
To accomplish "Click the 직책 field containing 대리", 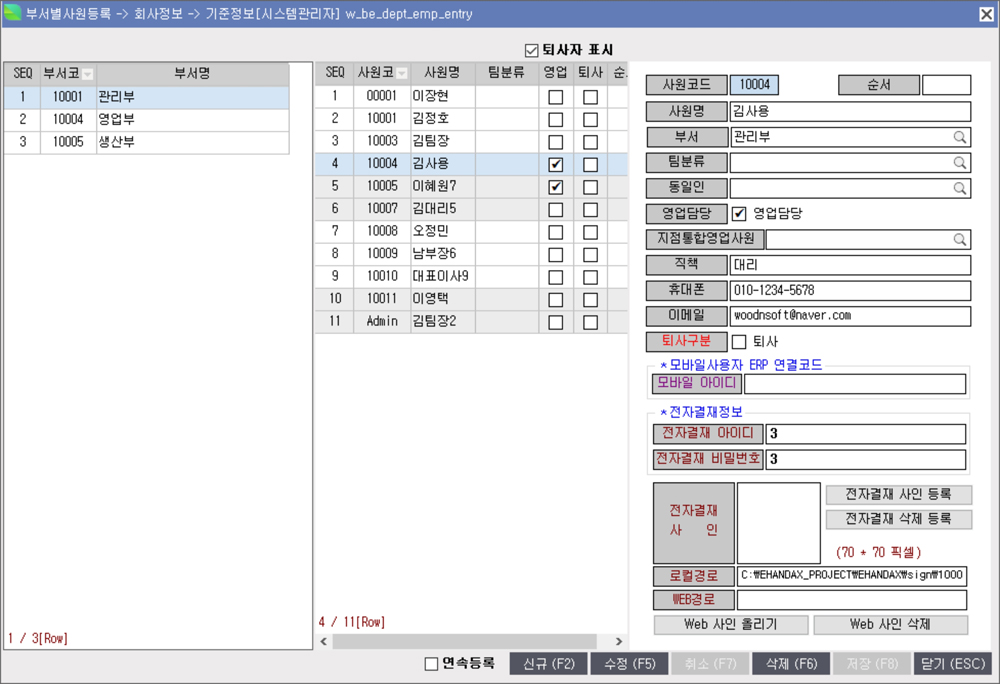I will [850, 265].
